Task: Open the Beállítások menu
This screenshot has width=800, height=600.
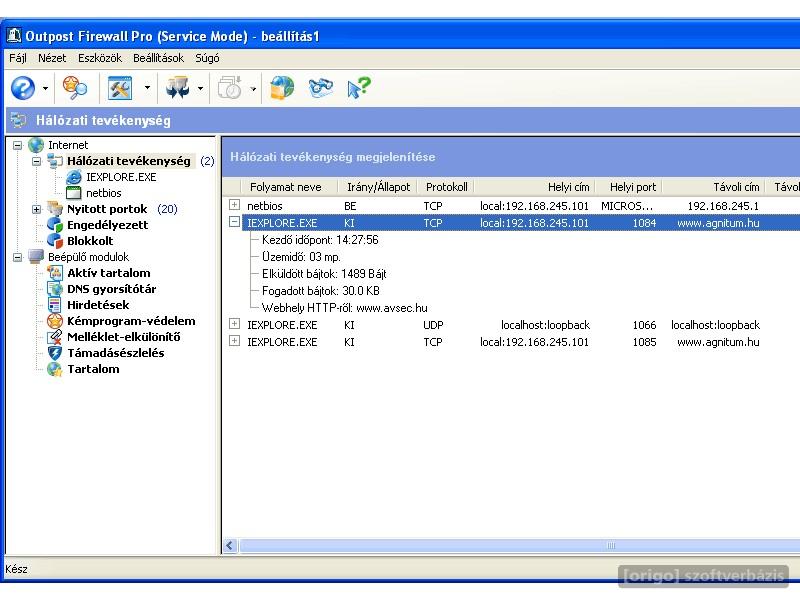Action: (159, 58)
